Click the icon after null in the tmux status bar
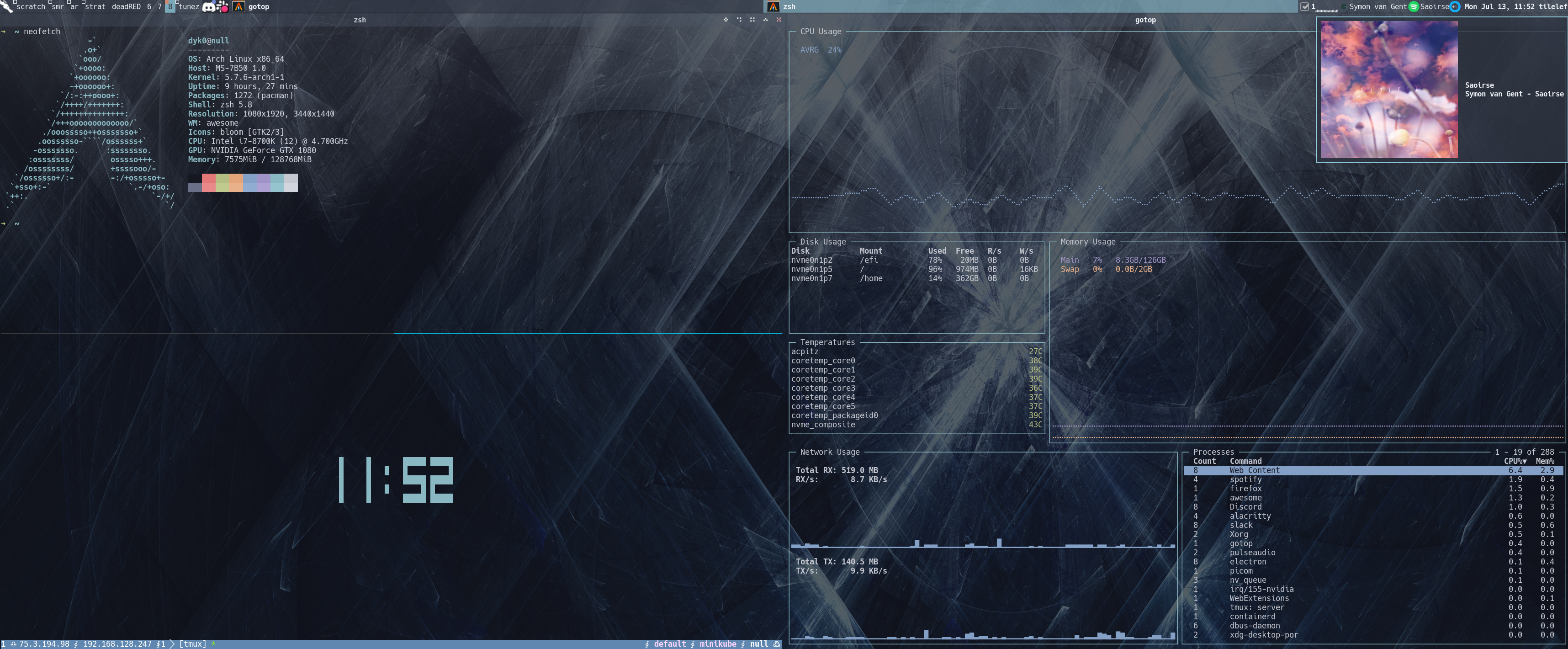 tap(776, 644)
